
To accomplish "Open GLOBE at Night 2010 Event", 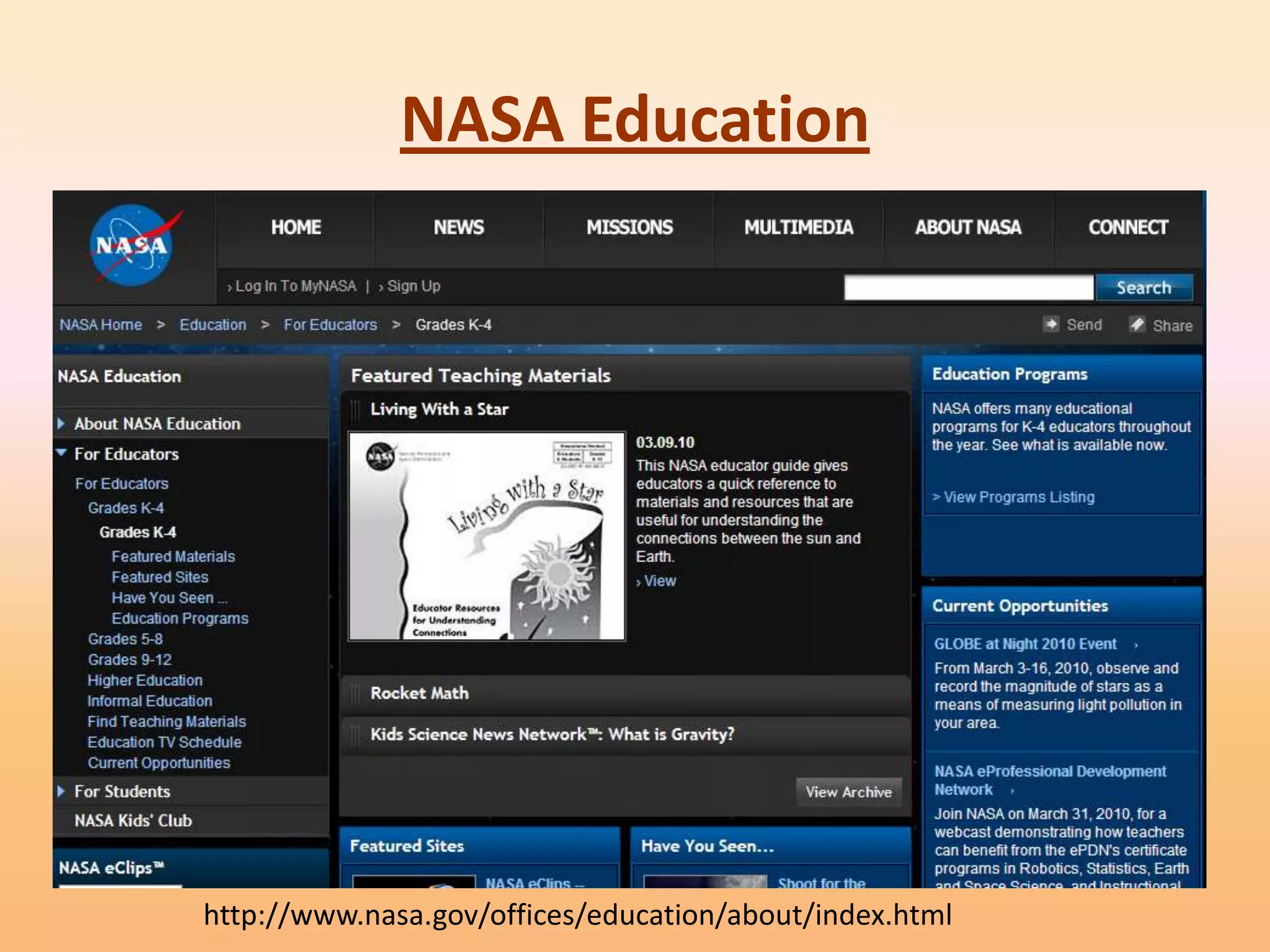I will [1025, 644].
